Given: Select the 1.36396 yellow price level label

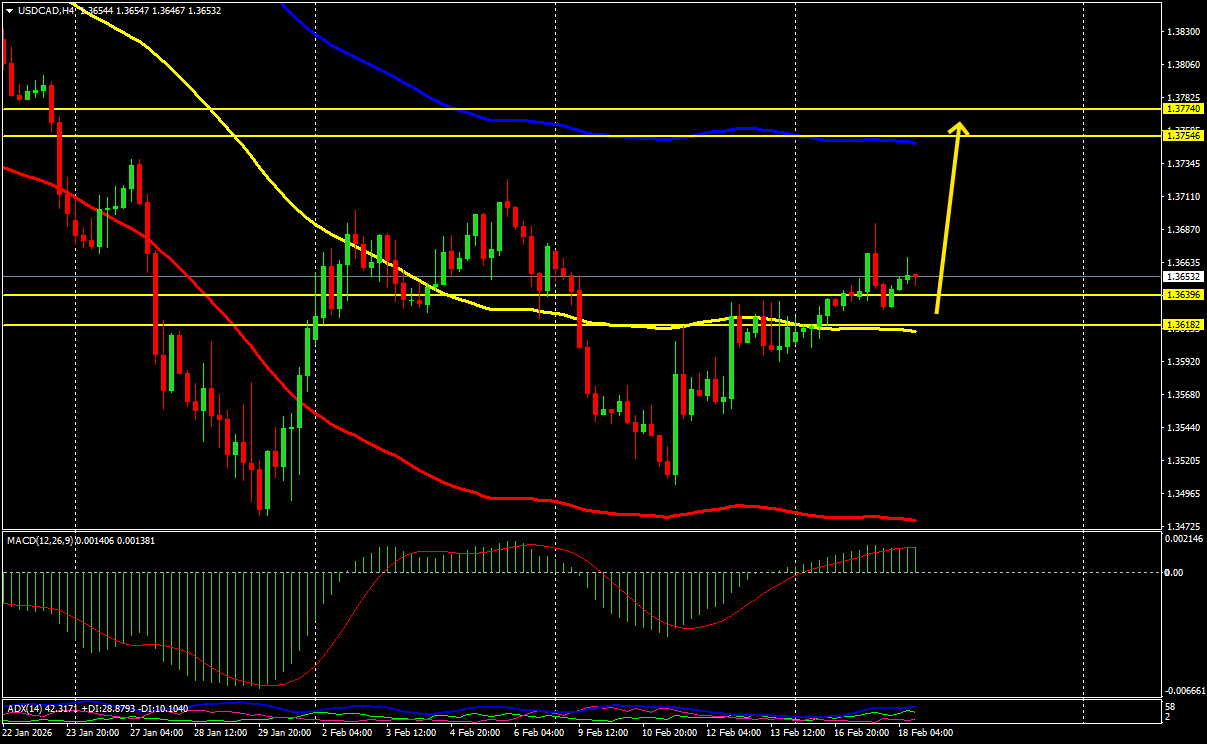Looking at the screenshot, I should (x=1183, y=295).
